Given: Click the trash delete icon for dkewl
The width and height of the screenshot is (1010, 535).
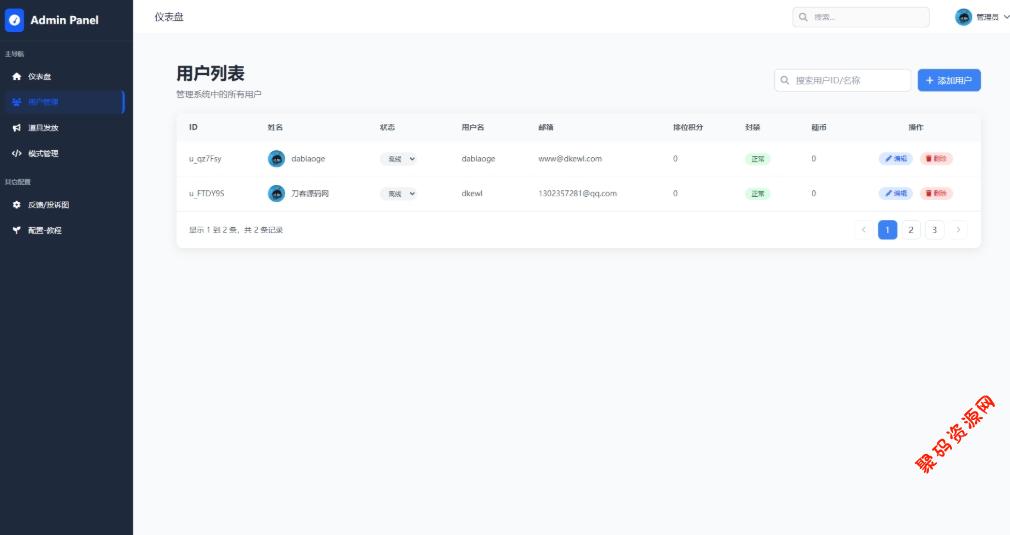Looking at the screenshot, I should click(928, 193).
